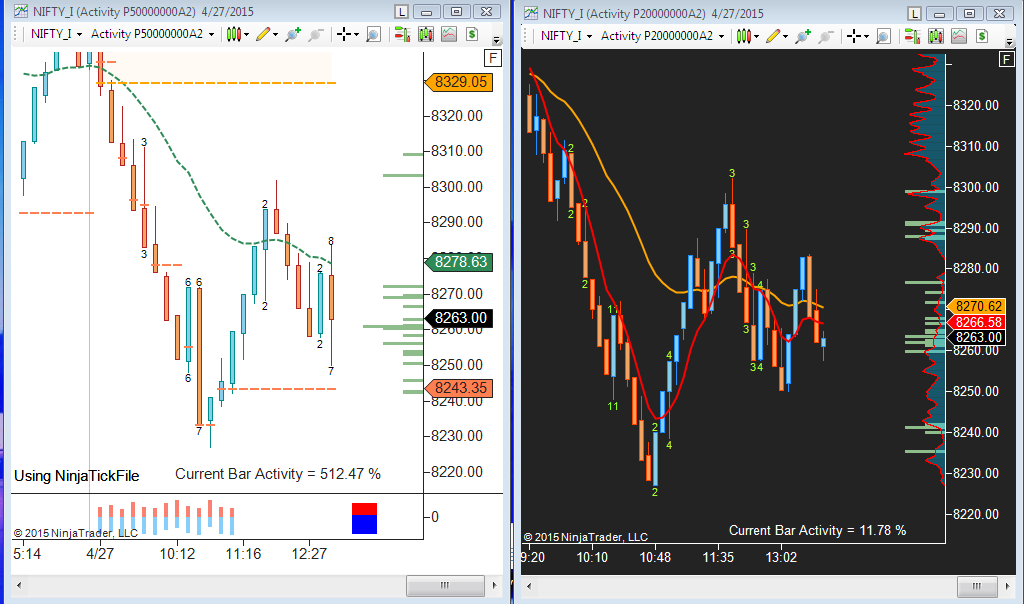
Task: Click the 8263.00 marker in right chart
Action: (976, 337)
